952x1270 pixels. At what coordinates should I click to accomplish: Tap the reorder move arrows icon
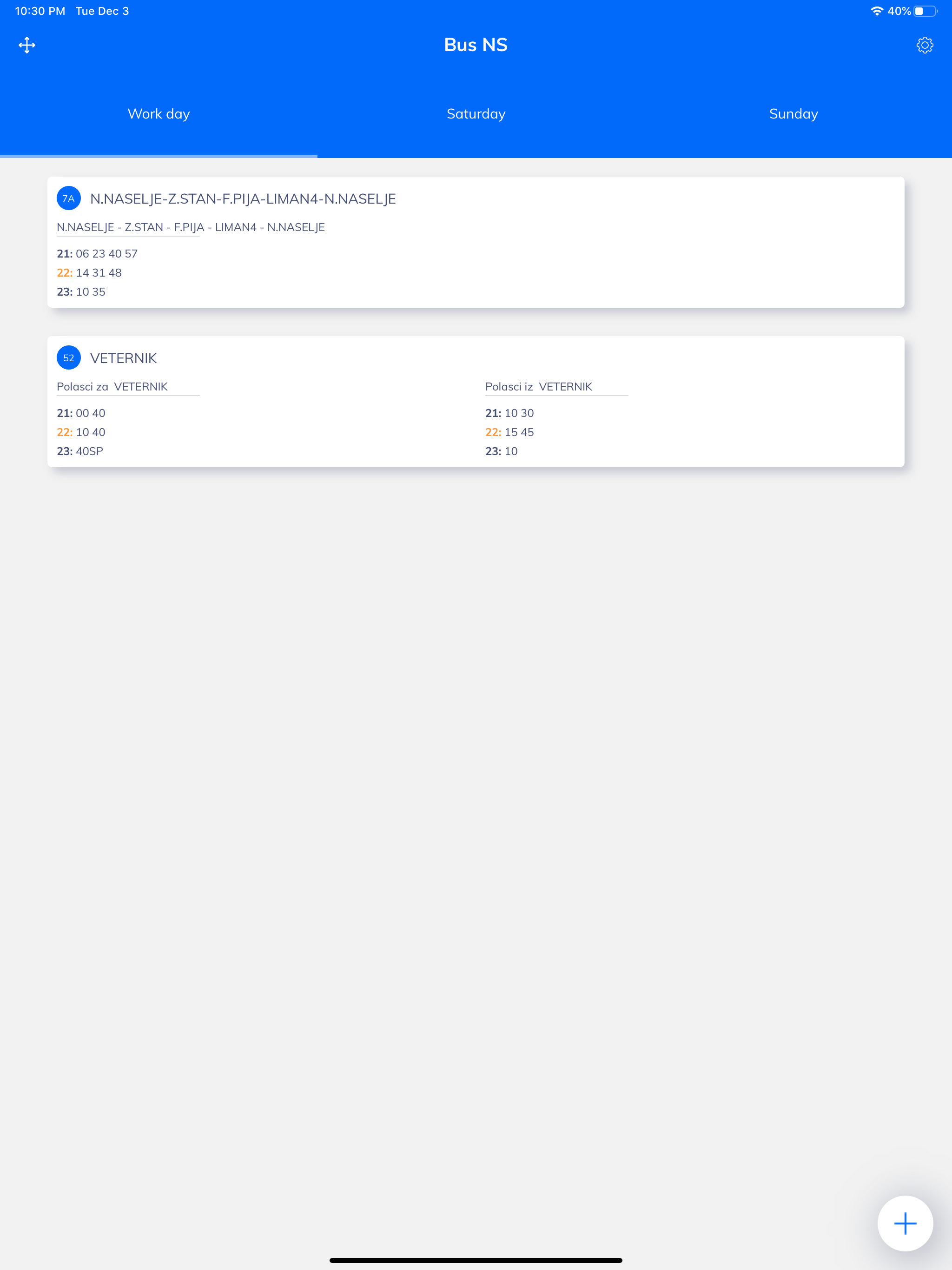pyautogui.click(x=27, y=46)
